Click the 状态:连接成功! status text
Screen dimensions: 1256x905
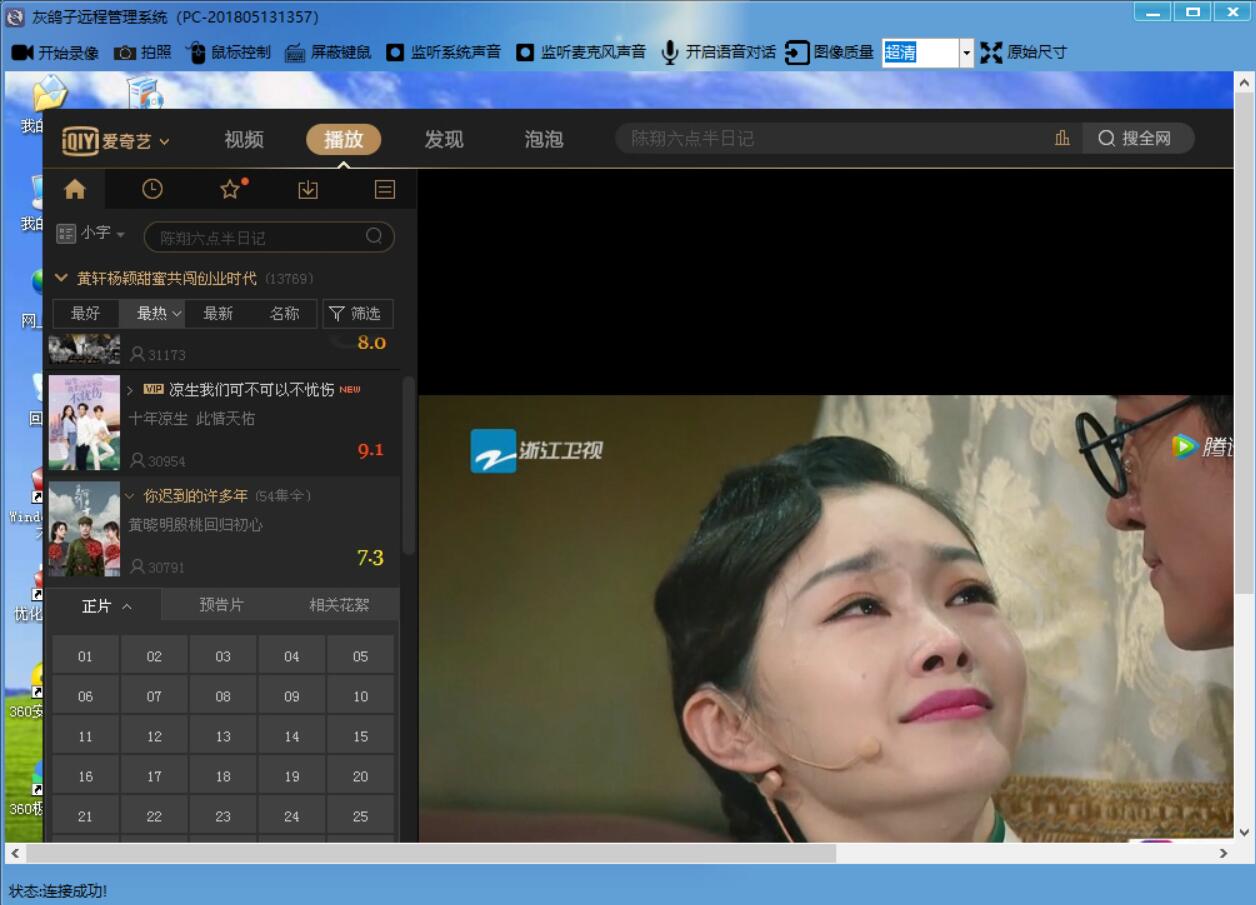point(58,890)
